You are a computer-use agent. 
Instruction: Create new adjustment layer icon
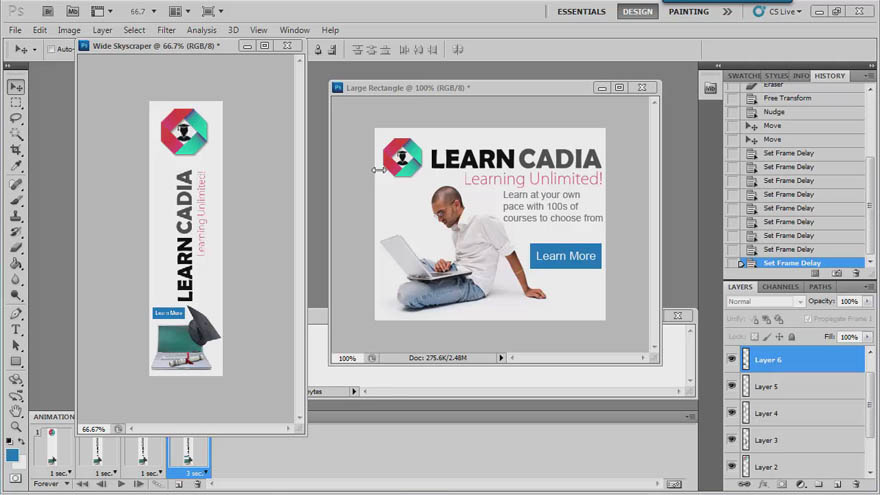click(801, 484)
